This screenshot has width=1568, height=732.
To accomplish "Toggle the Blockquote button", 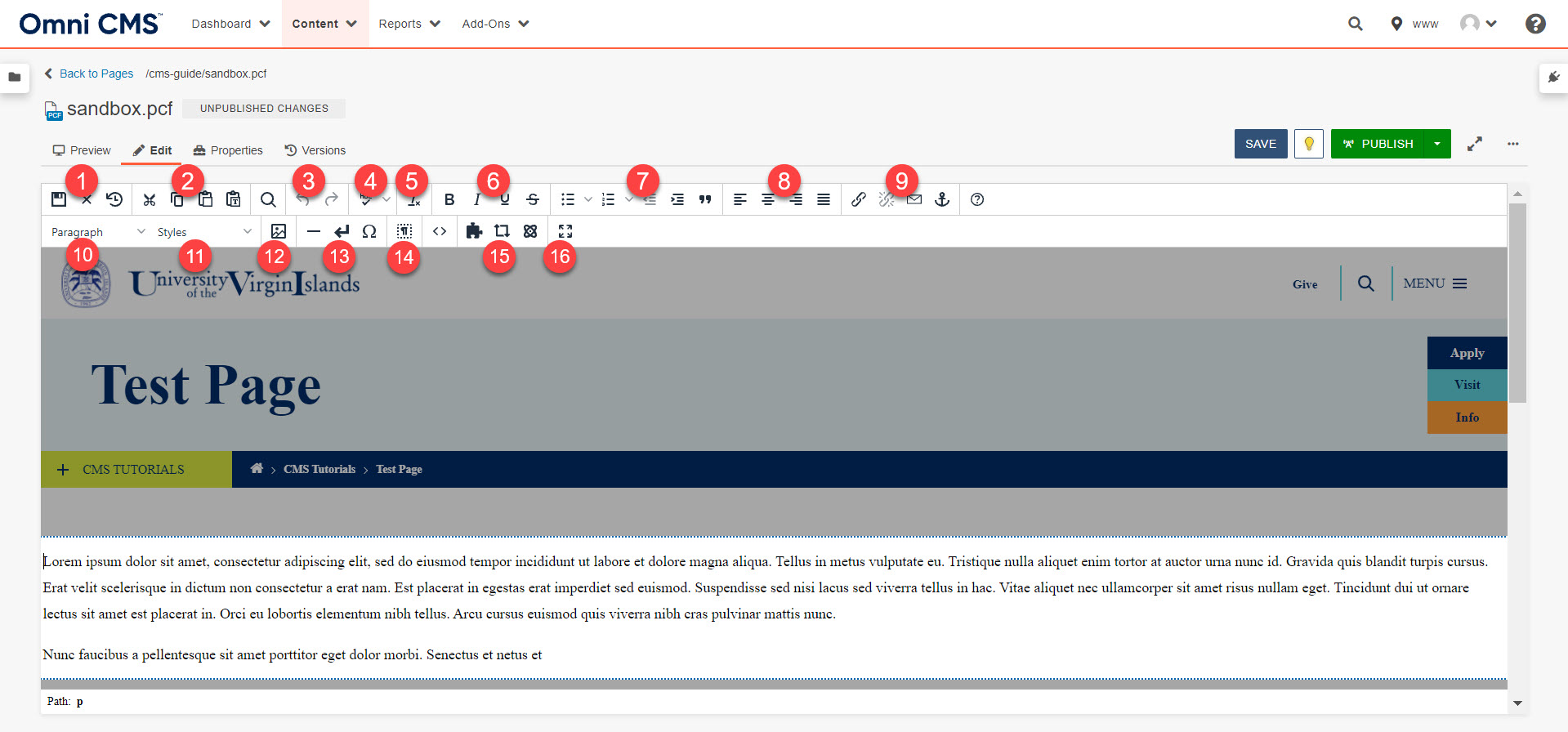I will (x=705, y=199).
